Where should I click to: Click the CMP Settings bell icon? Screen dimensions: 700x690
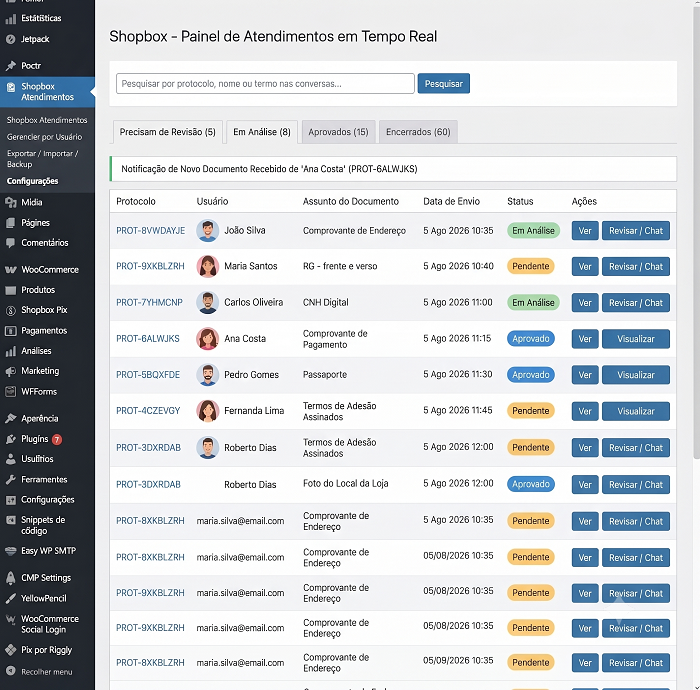pos(11,578)
